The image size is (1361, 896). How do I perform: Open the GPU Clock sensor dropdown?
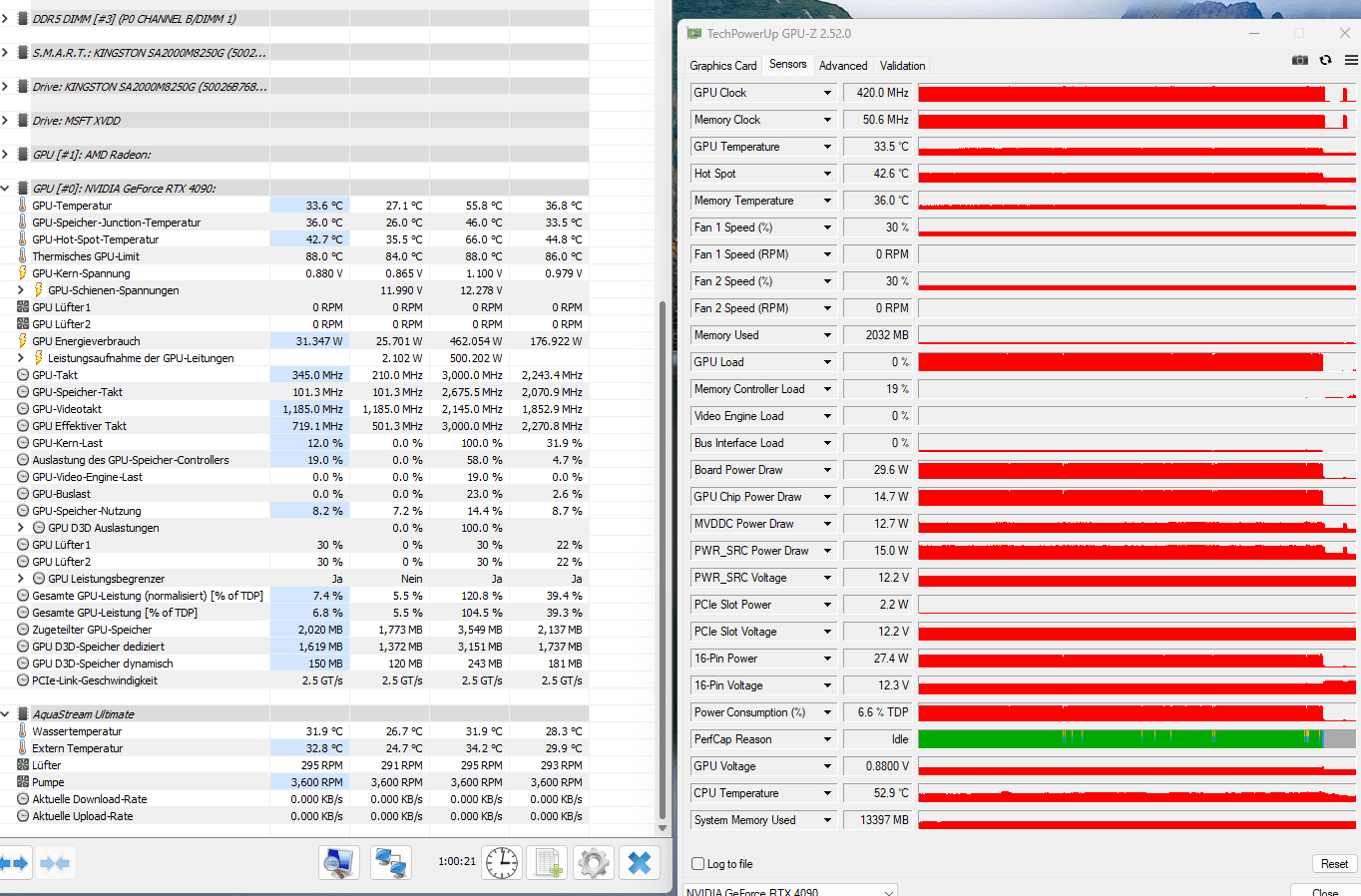[x=827, y=93]
